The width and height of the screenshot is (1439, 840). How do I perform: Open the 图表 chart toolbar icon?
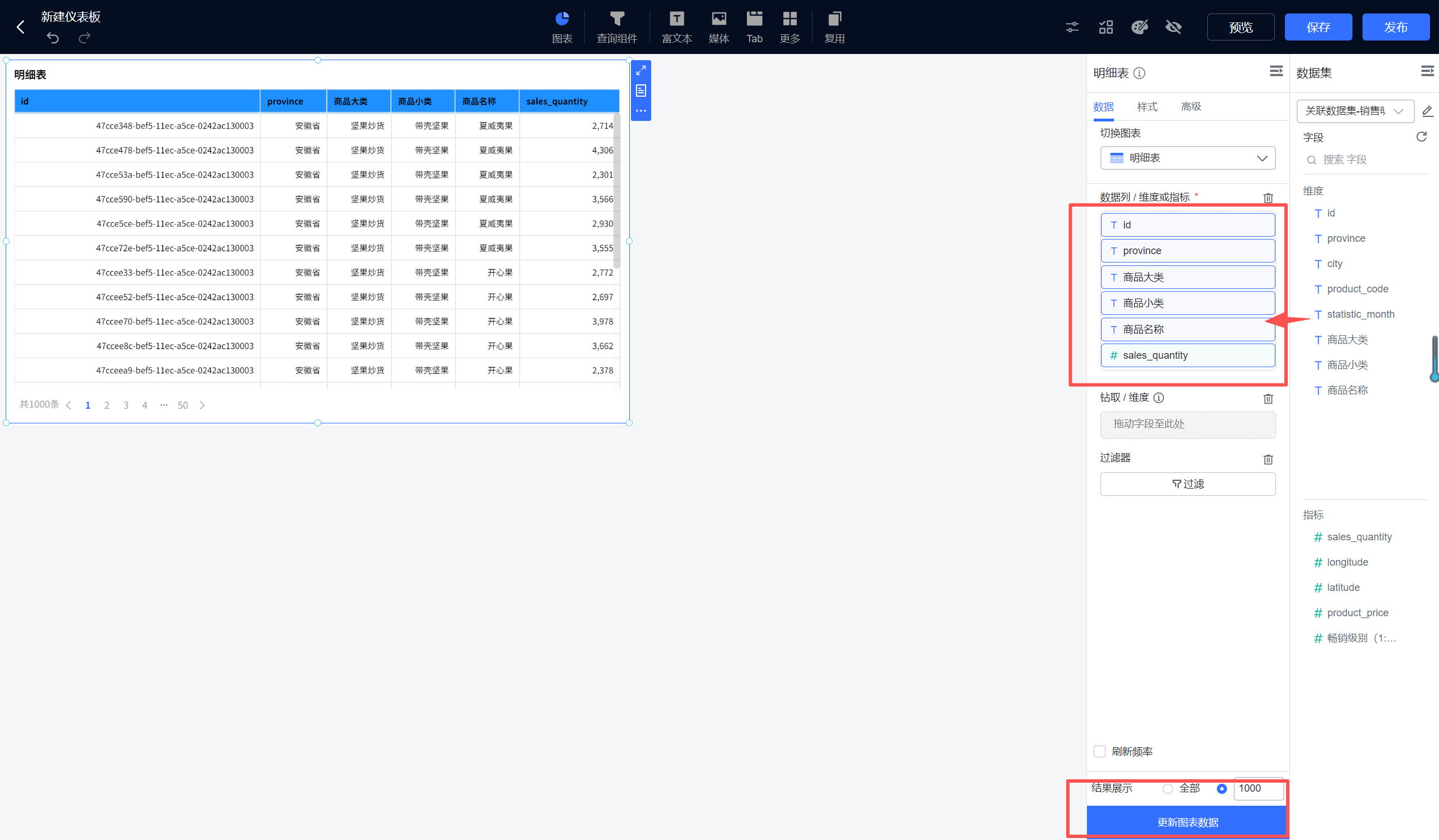pos(562,26)
